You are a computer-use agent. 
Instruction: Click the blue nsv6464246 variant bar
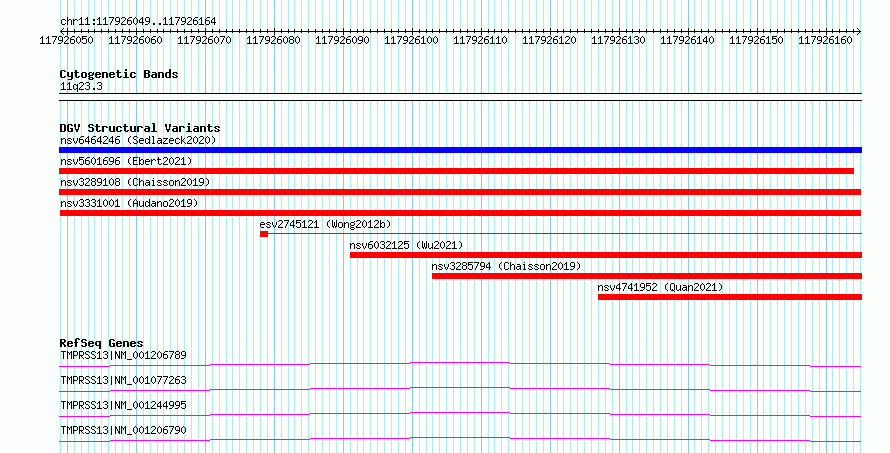click(460, 150)
